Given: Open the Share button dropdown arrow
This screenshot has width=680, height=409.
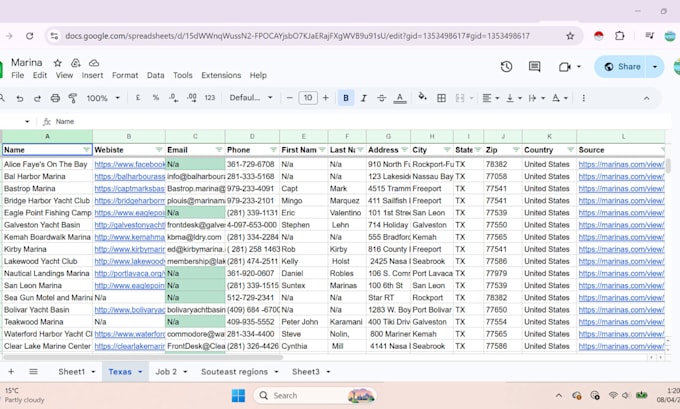Looking at the screenshot, I should [655, 66].
